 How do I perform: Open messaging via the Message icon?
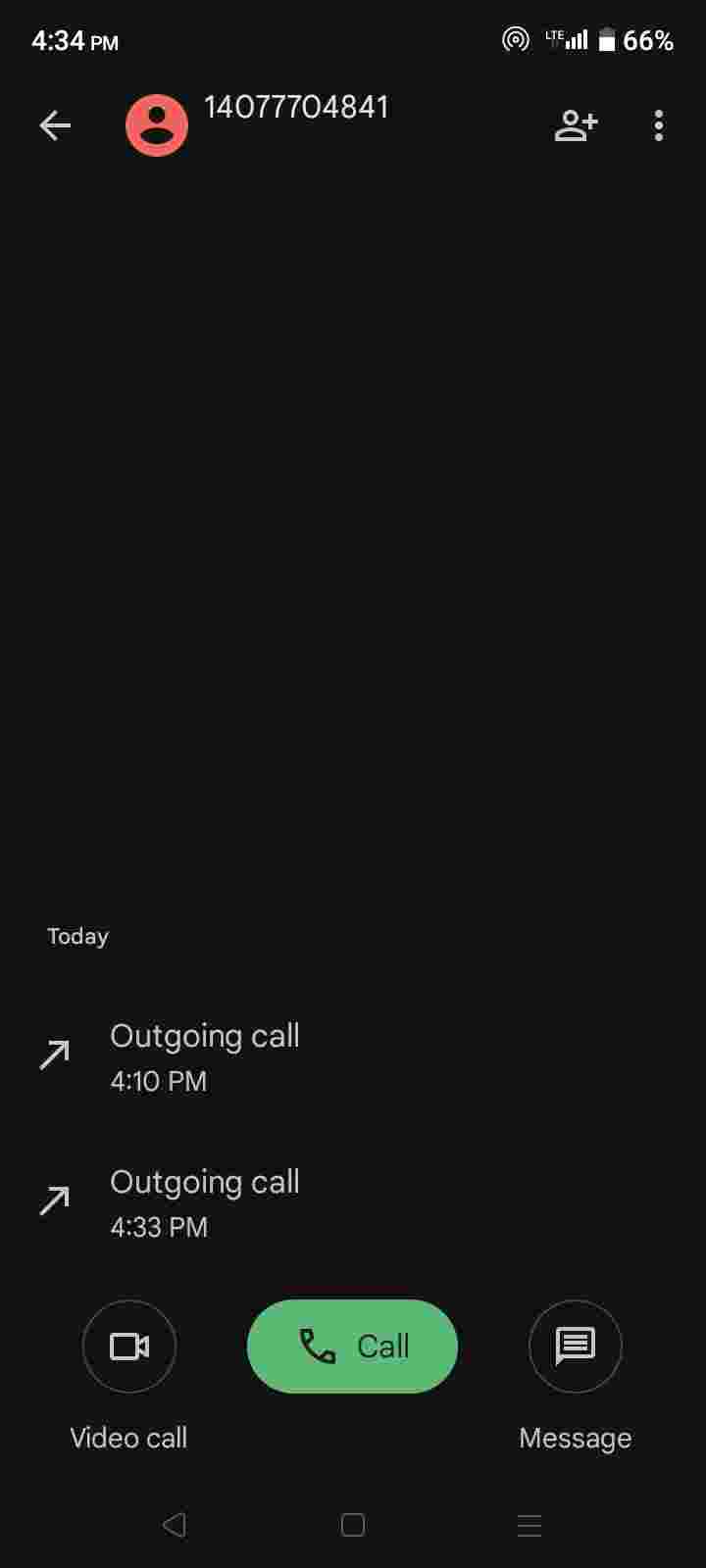click(x=576, y=1347)
